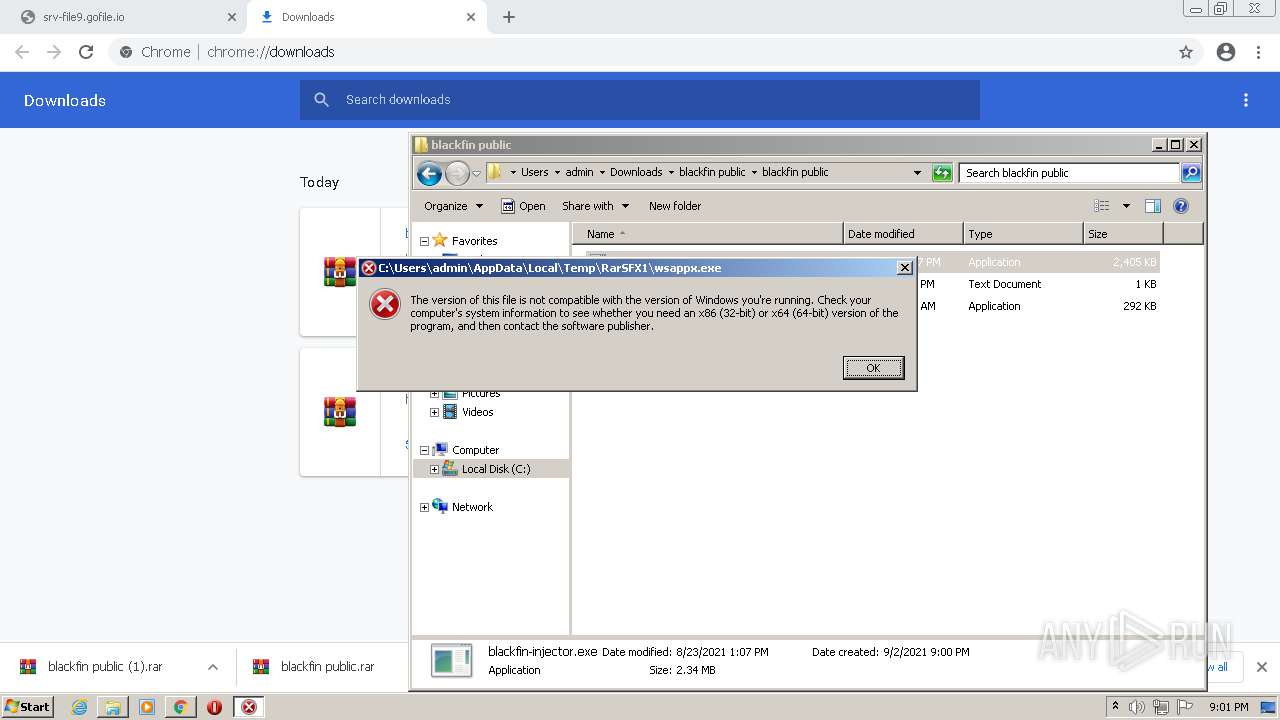1280x720 pixels.
Task: Expand the Network tree node
Action: coord(424,507)
